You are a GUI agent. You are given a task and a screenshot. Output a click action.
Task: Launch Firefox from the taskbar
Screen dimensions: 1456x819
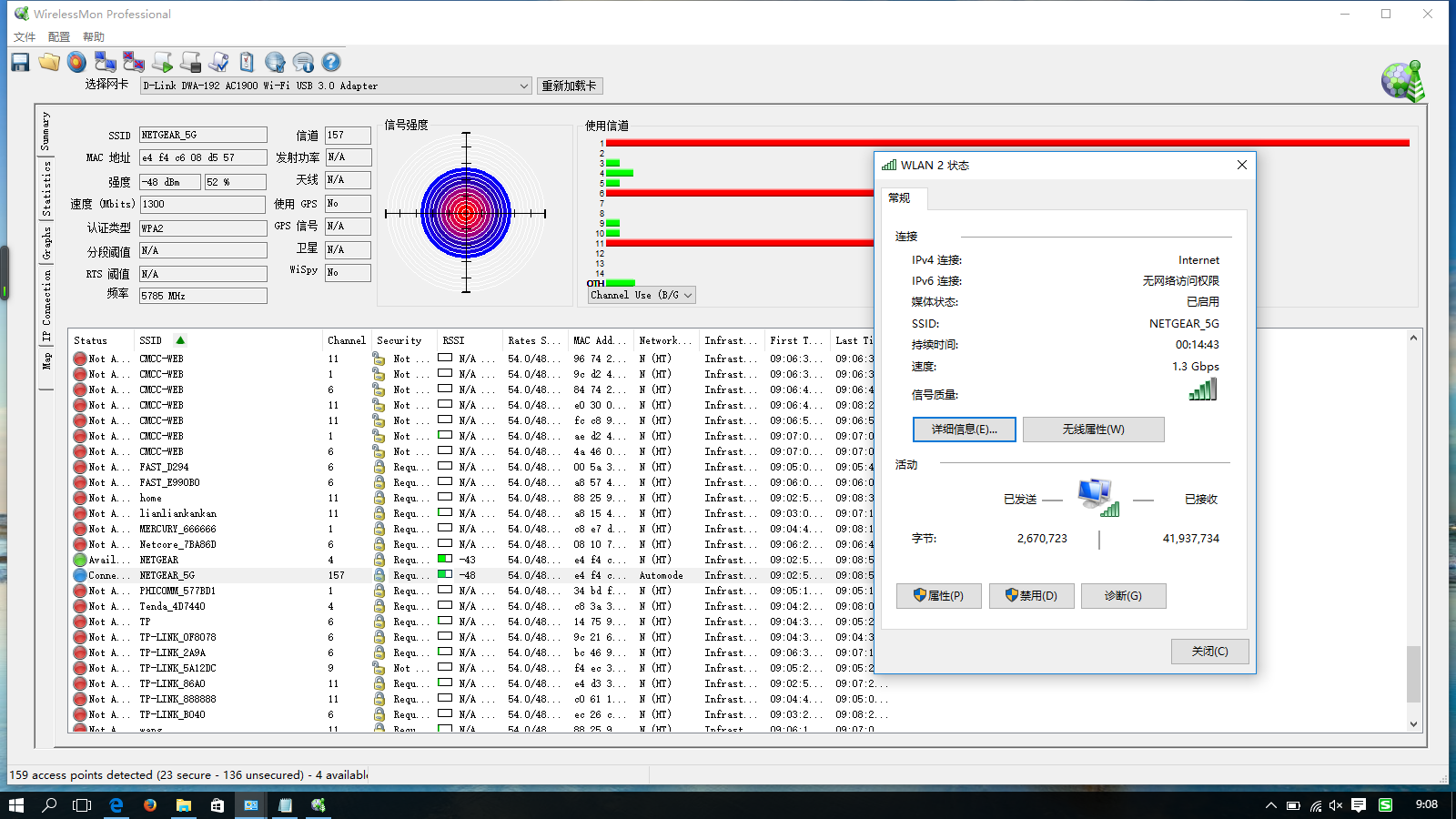[x=150, y=805]
